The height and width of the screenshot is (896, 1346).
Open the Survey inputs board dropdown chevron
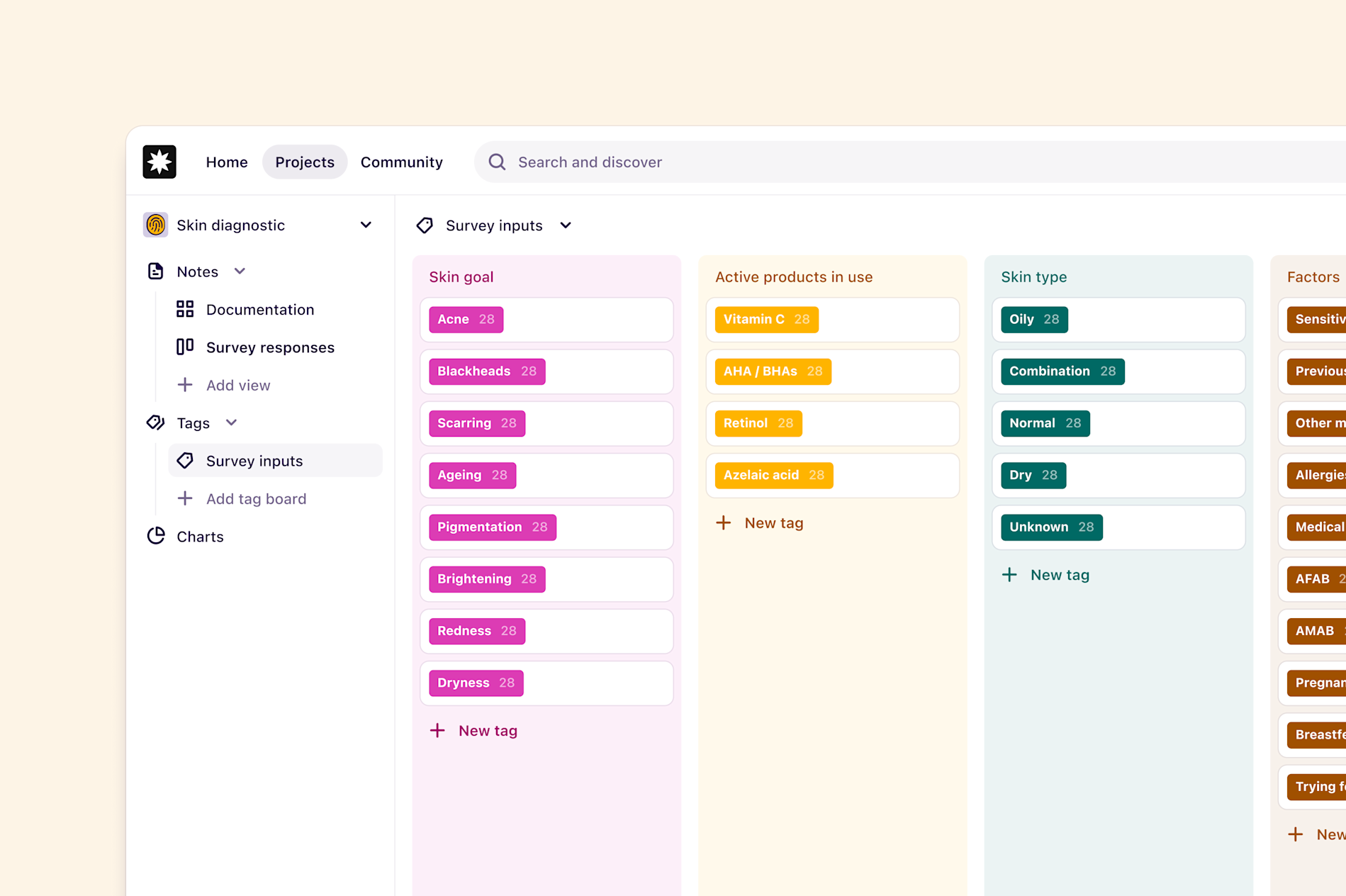[x=566, y=225]
